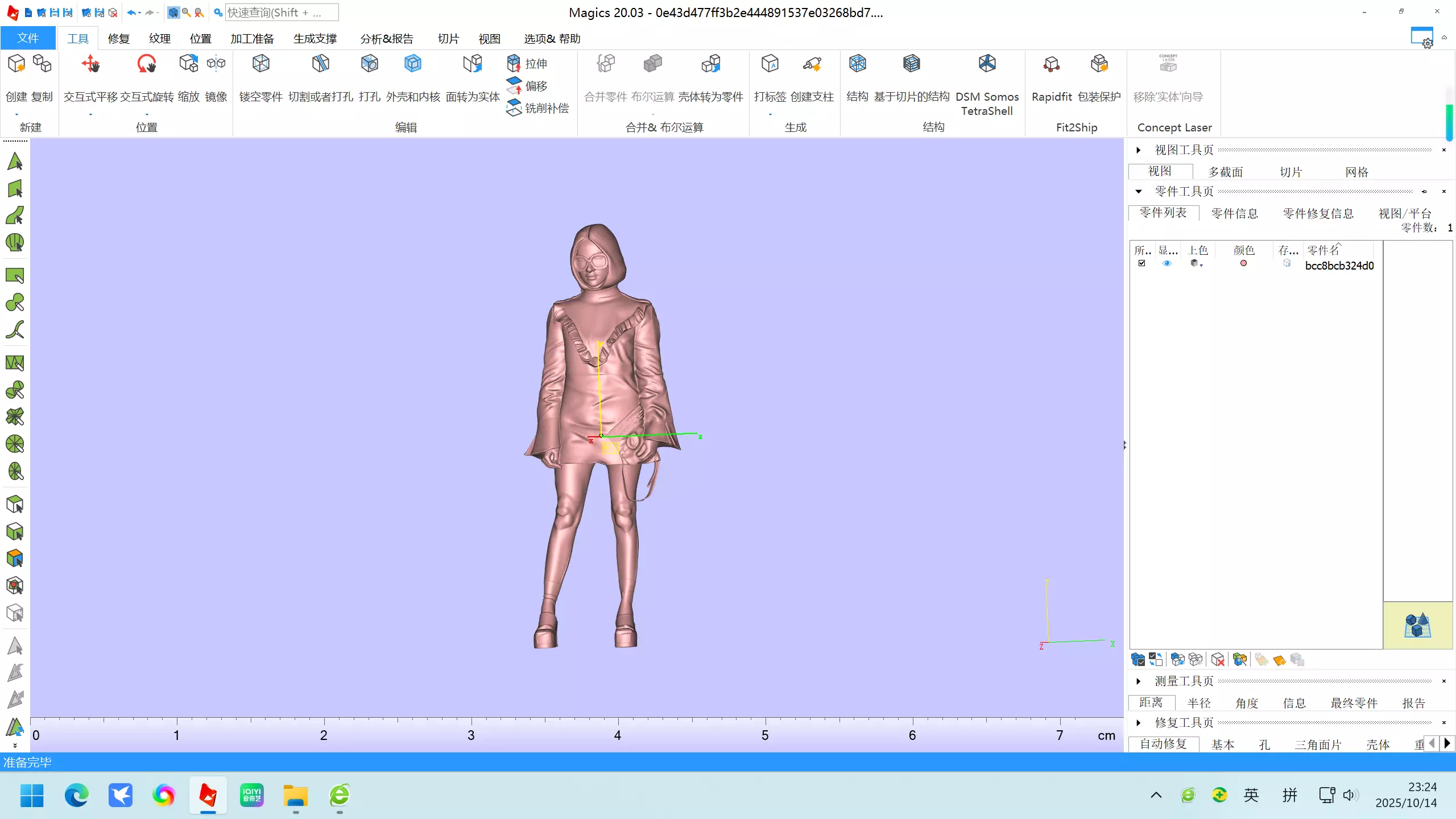Open the hollow part tool

(x=260, y=64)
